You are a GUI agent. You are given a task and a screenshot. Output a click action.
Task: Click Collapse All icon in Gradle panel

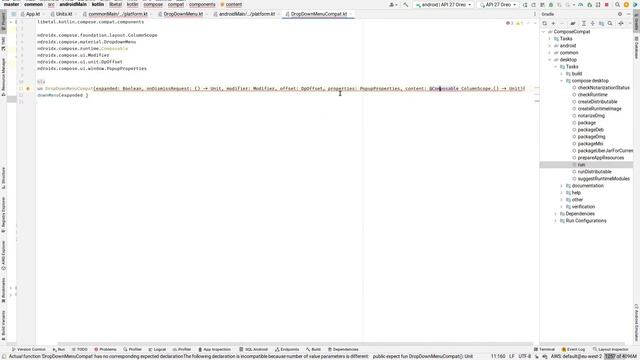click(x=593, y=23)
